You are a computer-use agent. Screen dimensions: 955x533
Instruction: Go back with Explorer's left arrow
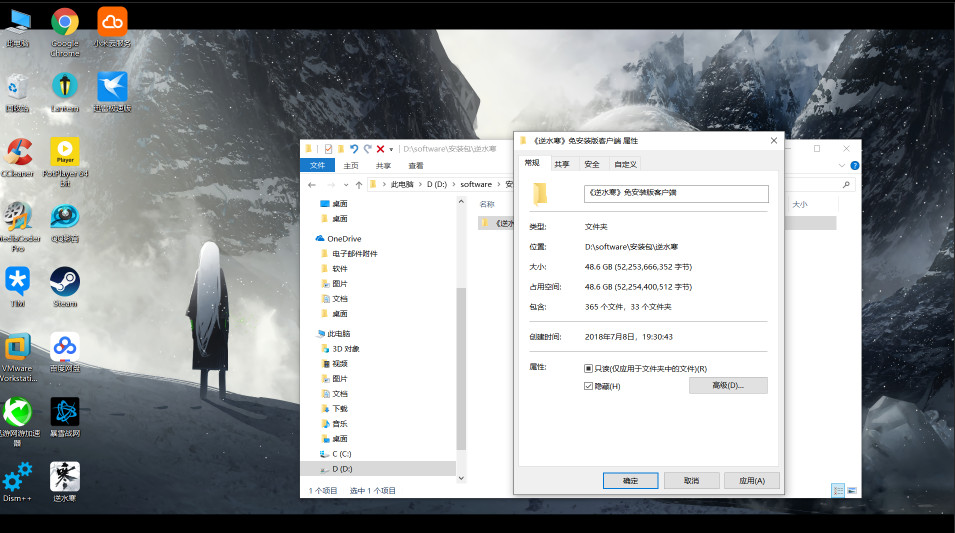312,185
